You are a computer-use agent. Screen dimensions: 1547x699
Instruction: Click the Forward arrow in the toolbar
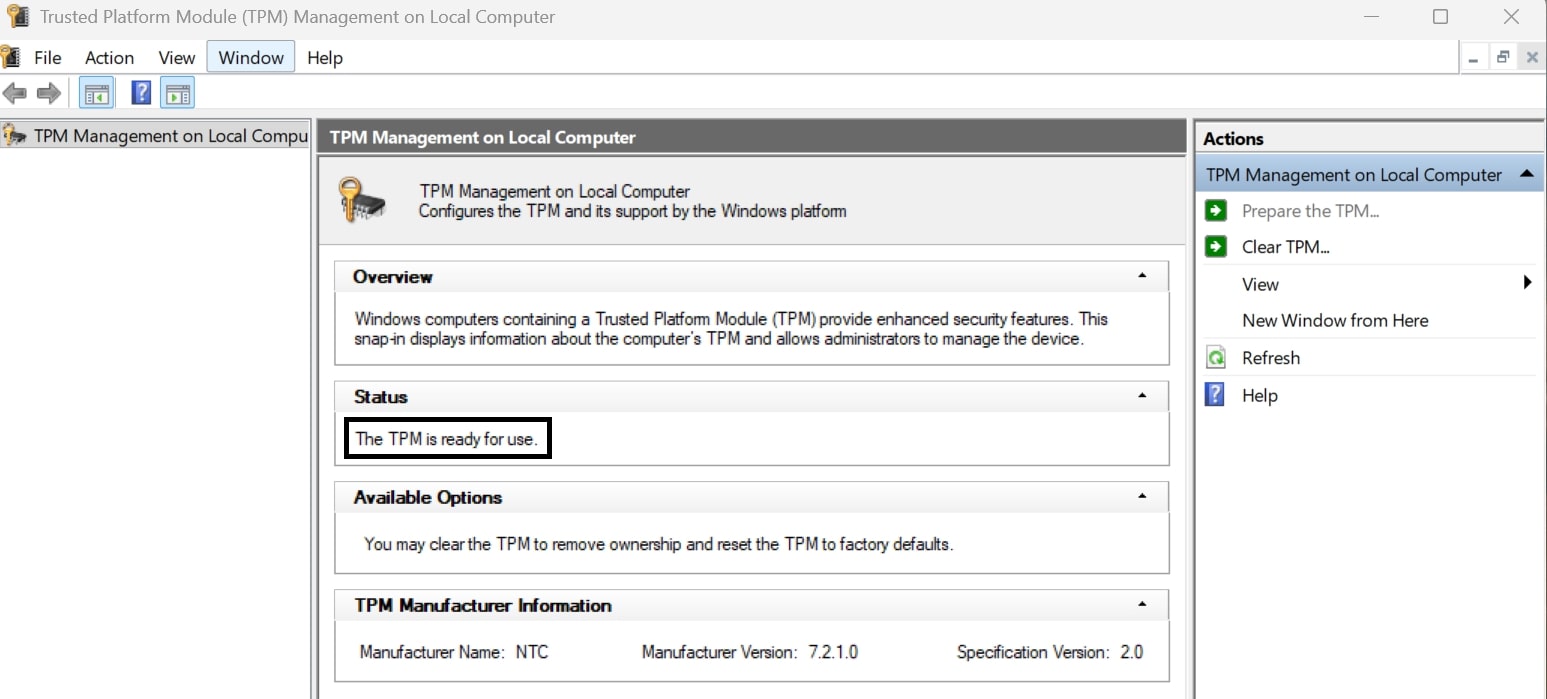tap(48, 94)
